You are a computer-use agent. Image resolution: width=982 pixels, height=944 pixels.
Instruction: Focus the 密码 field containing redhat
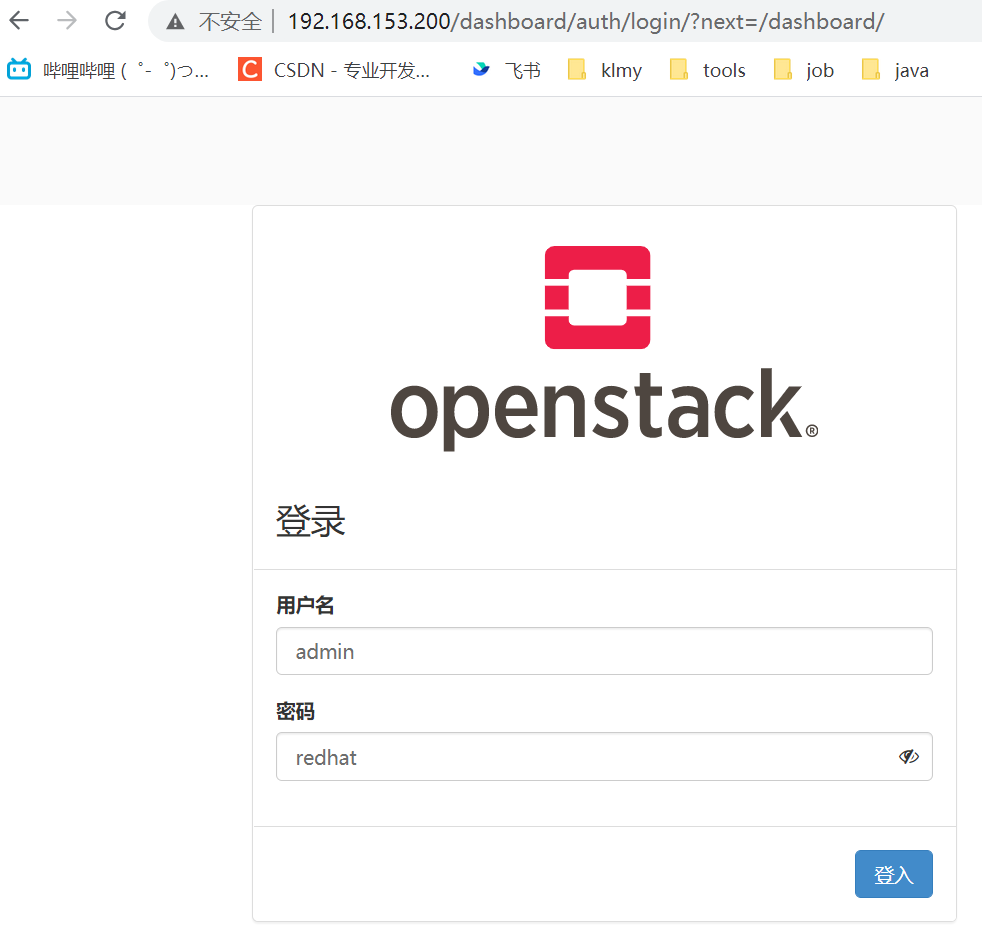(604, 757)
